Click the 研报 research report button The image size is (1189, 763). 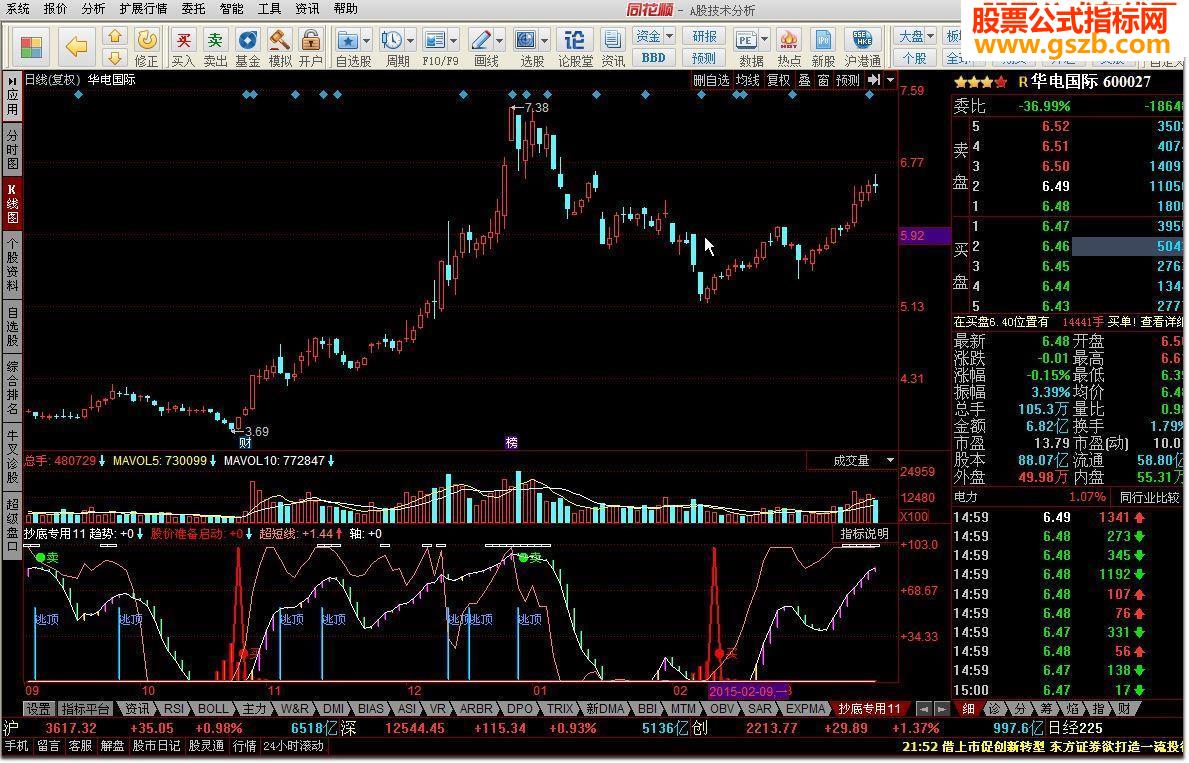pyautogui.click(x=704, y=36)
